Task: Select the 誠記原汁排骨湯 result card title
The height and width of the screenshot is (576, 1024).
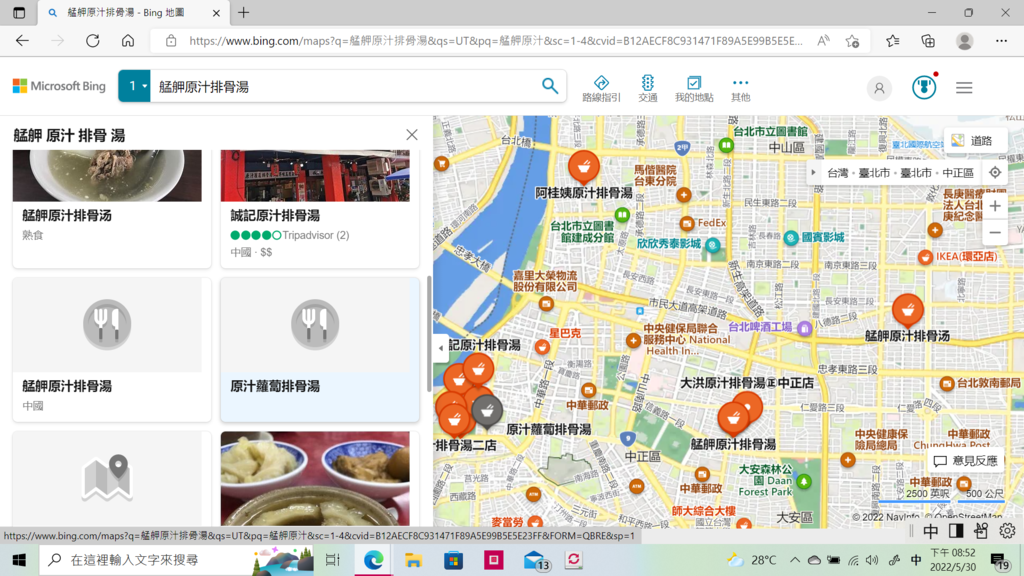Action: pos(275,216)
